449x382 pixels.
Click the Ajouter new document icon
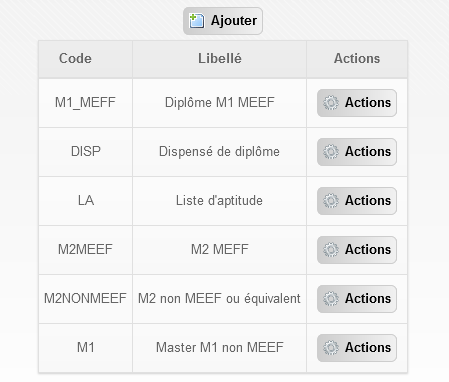tap(197, 21)
